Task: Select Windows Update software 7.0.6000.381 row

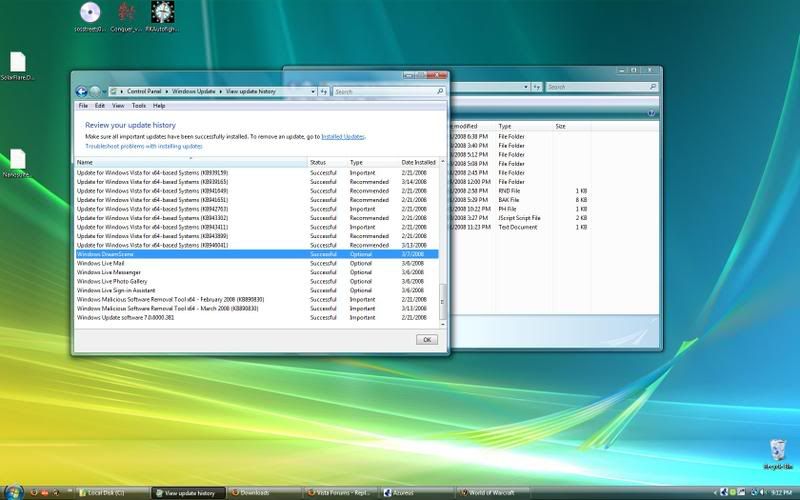Action: (x=257, y=317)
